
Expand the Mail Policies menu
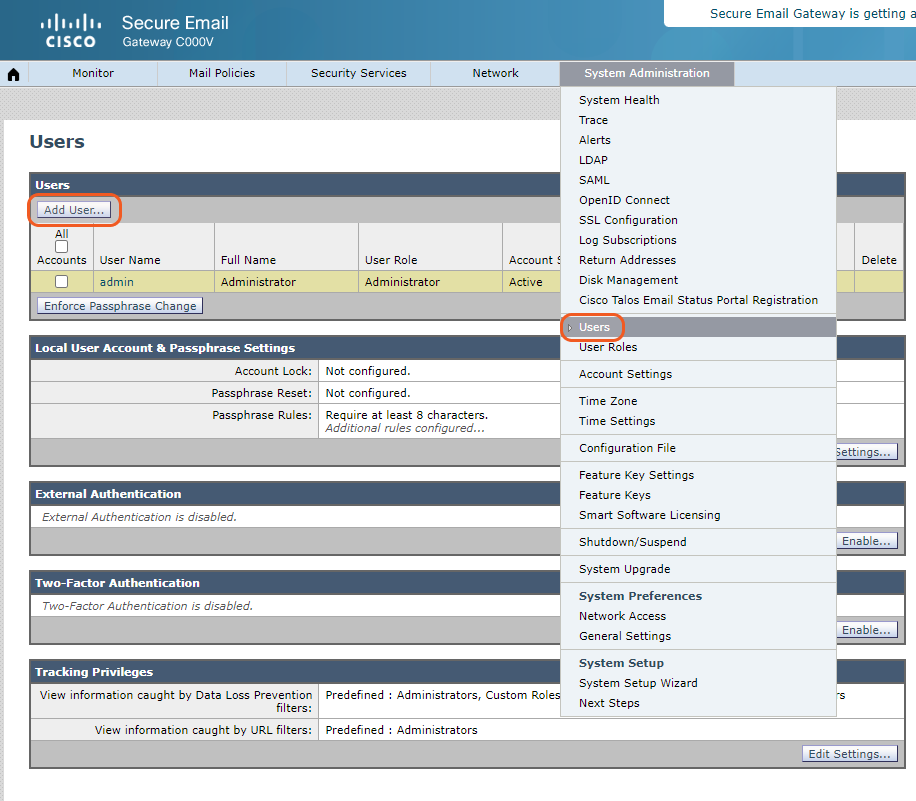click(x=221, y=73)
